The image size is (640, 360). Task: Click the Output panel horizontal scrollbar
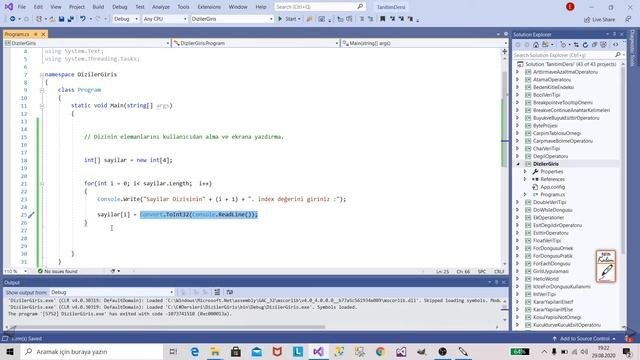point(167,327)
